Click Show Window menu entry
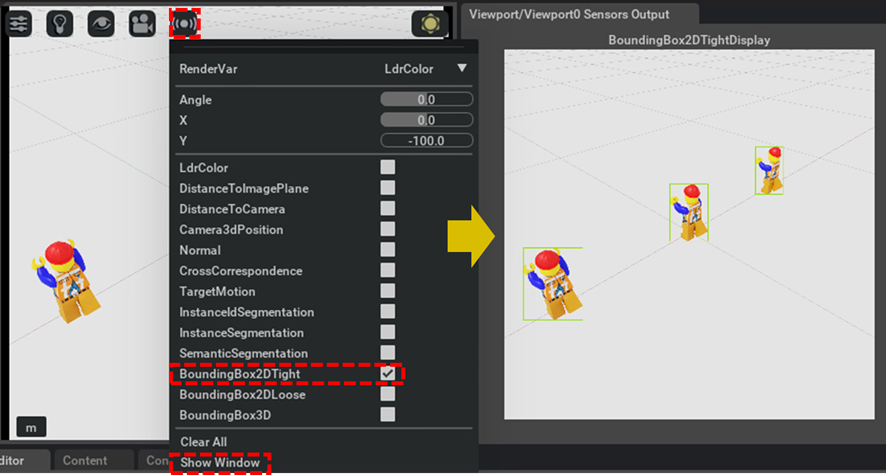 pyautogui.click(x=220, y=463)
